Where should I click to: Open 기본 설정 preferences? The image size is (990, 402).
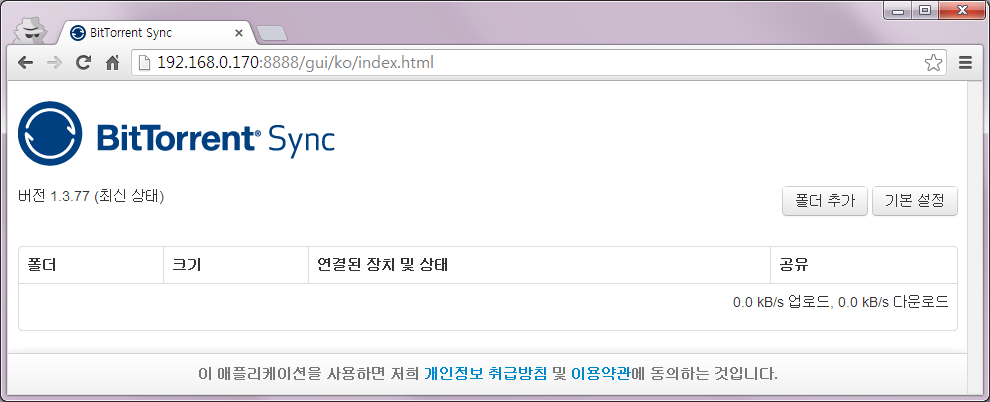(x=914, y=200)
